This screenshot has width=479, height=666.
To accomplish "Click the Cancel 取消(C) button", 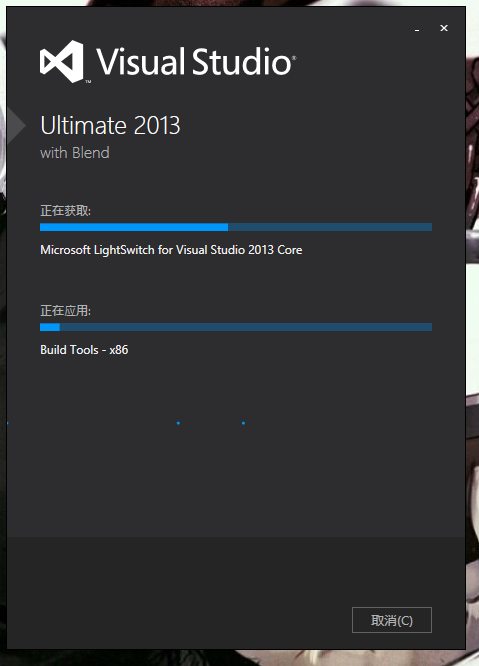I will 392,620.
